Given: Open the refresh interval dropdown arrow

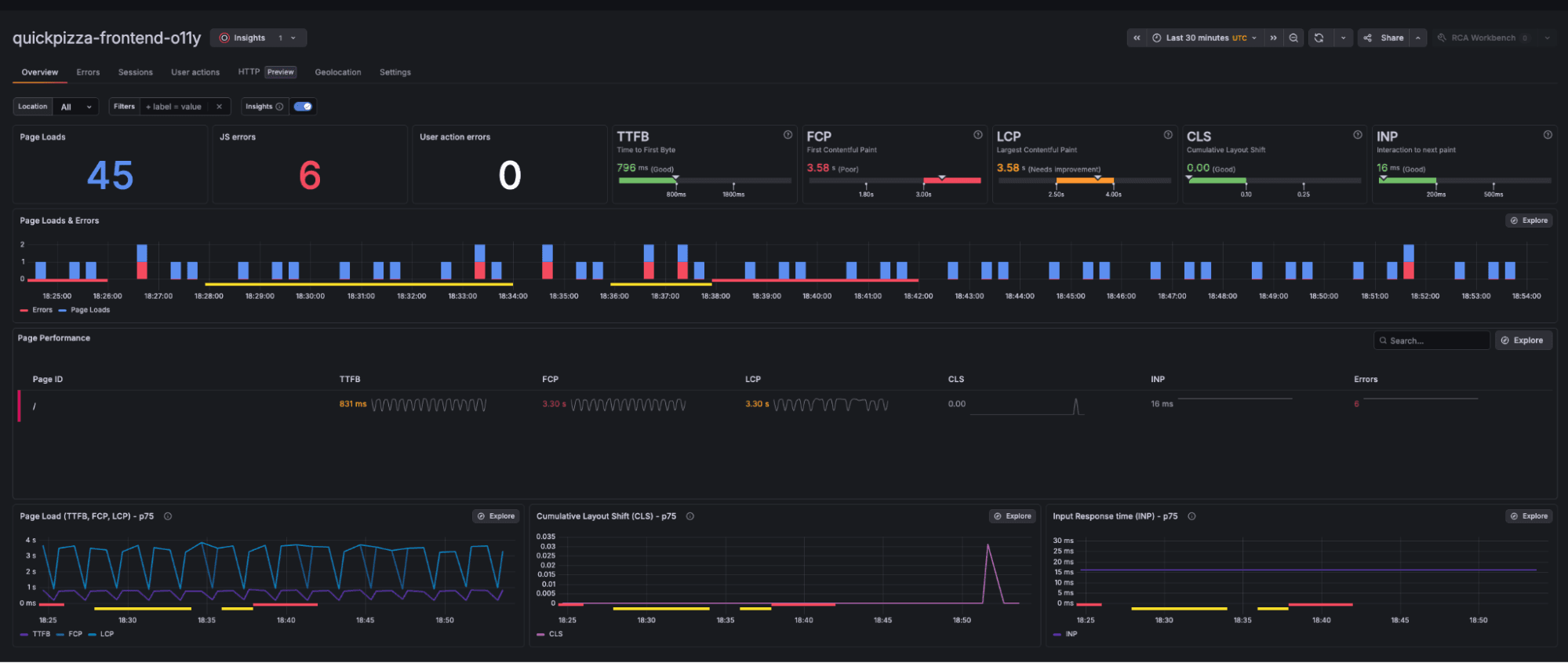Looking at the screenshot, I should coord(1343,38).
